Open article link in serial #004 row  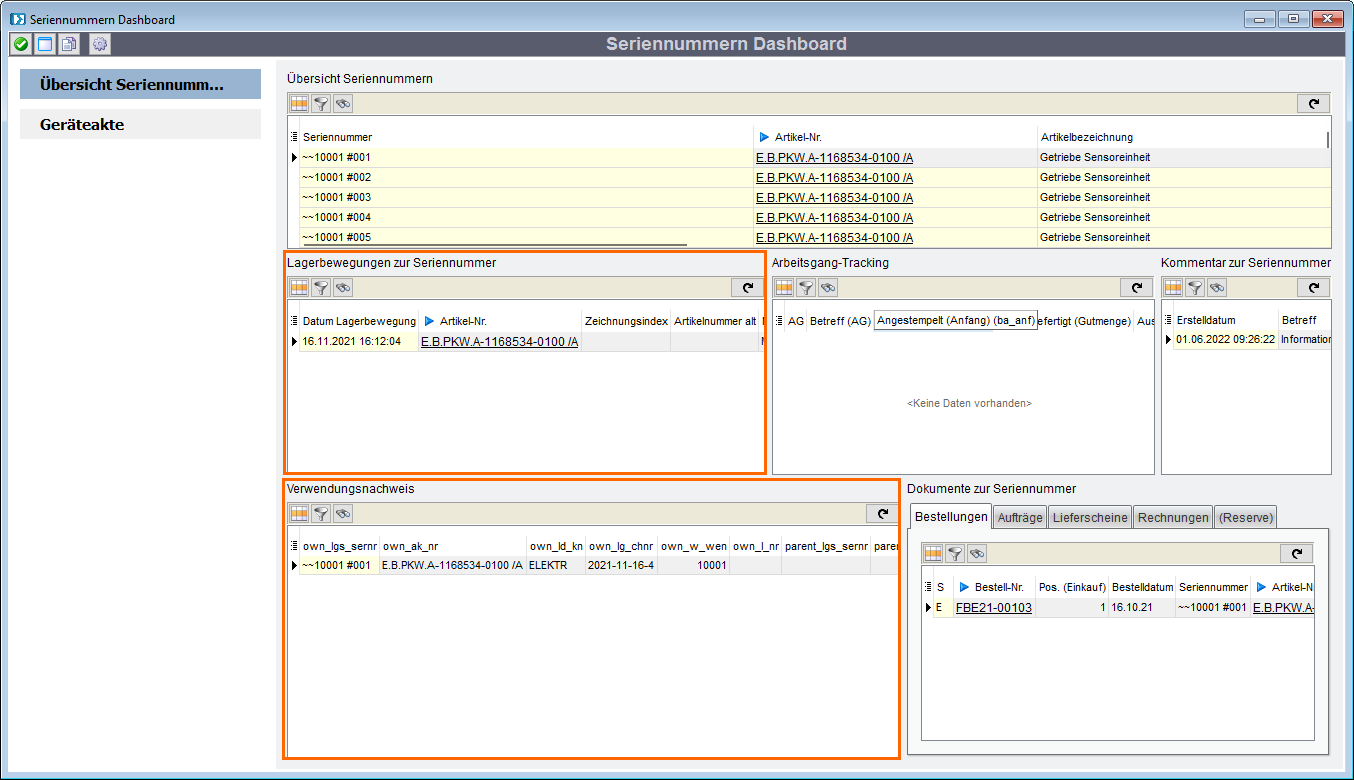(x=834, y=217)
